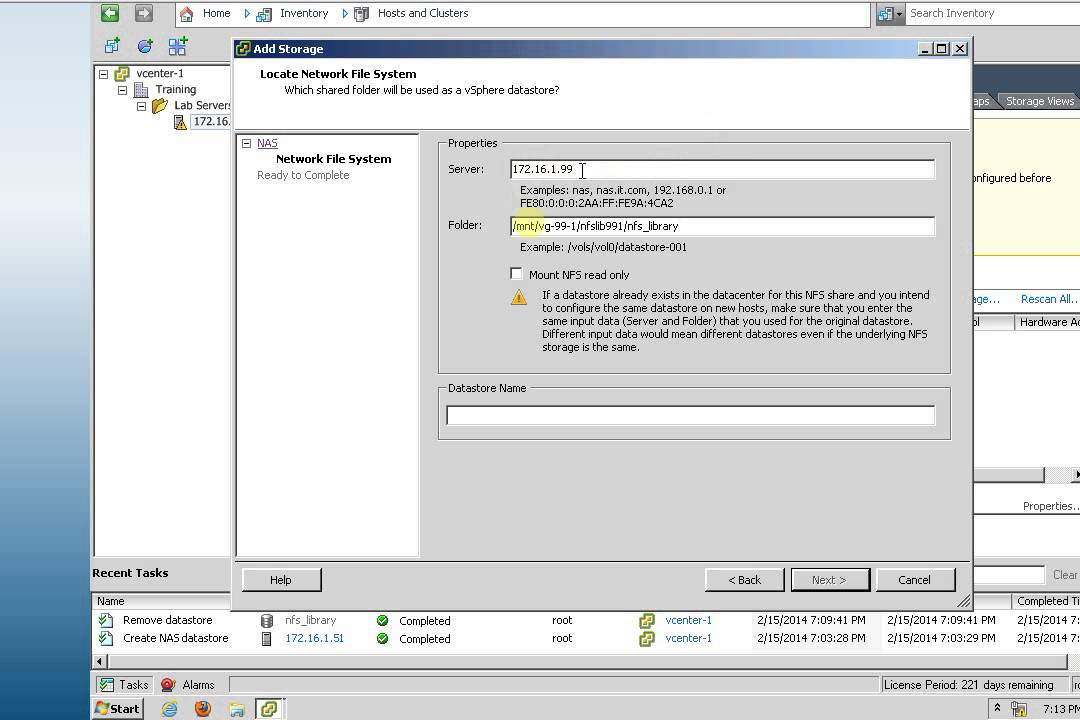
Task: Select the vSphere Client taskbar button
Action: tap(269, 708)
